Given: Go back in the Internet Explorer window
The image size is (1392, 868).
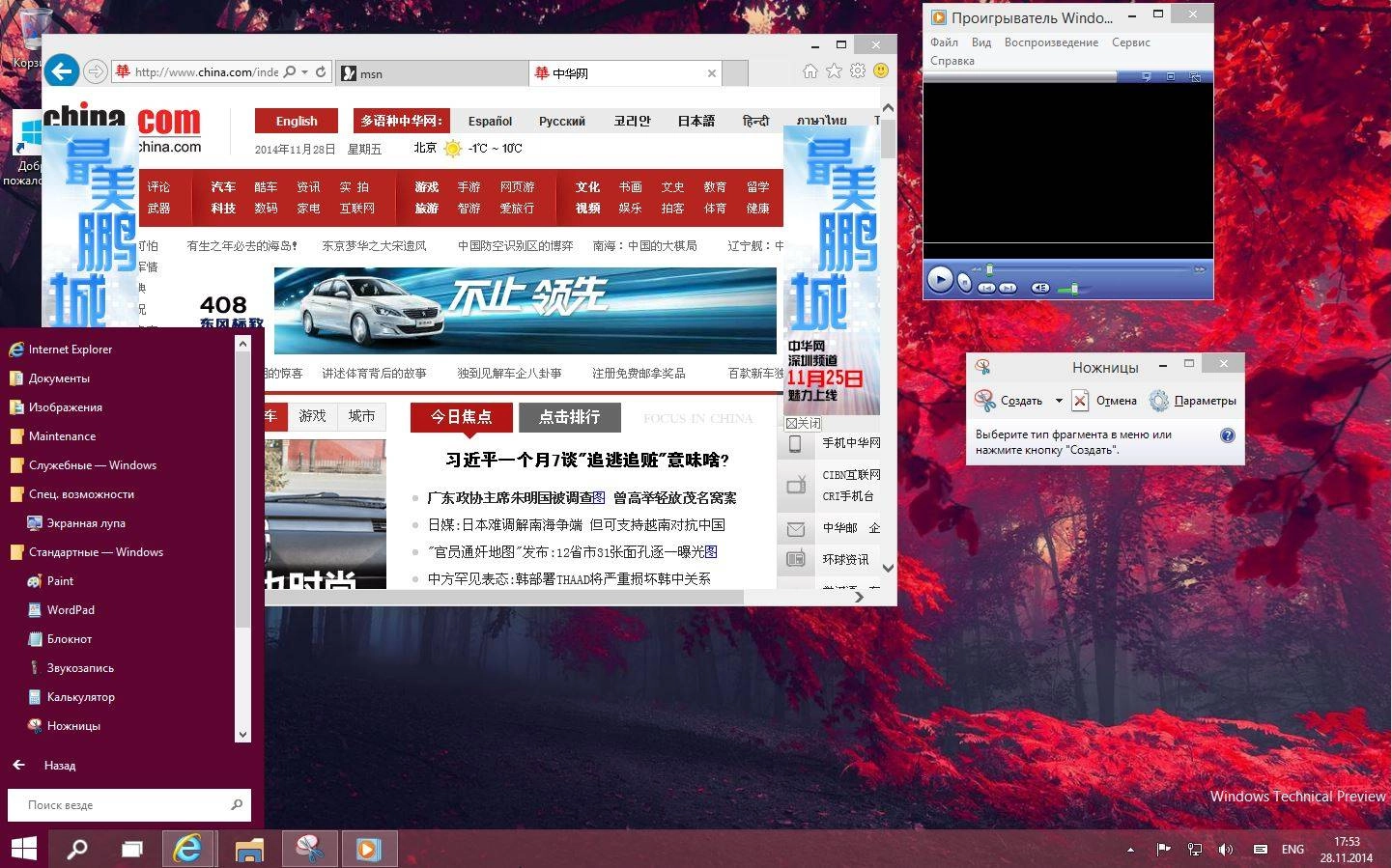Looking at the screenshot, I should [x=62, y=70].
